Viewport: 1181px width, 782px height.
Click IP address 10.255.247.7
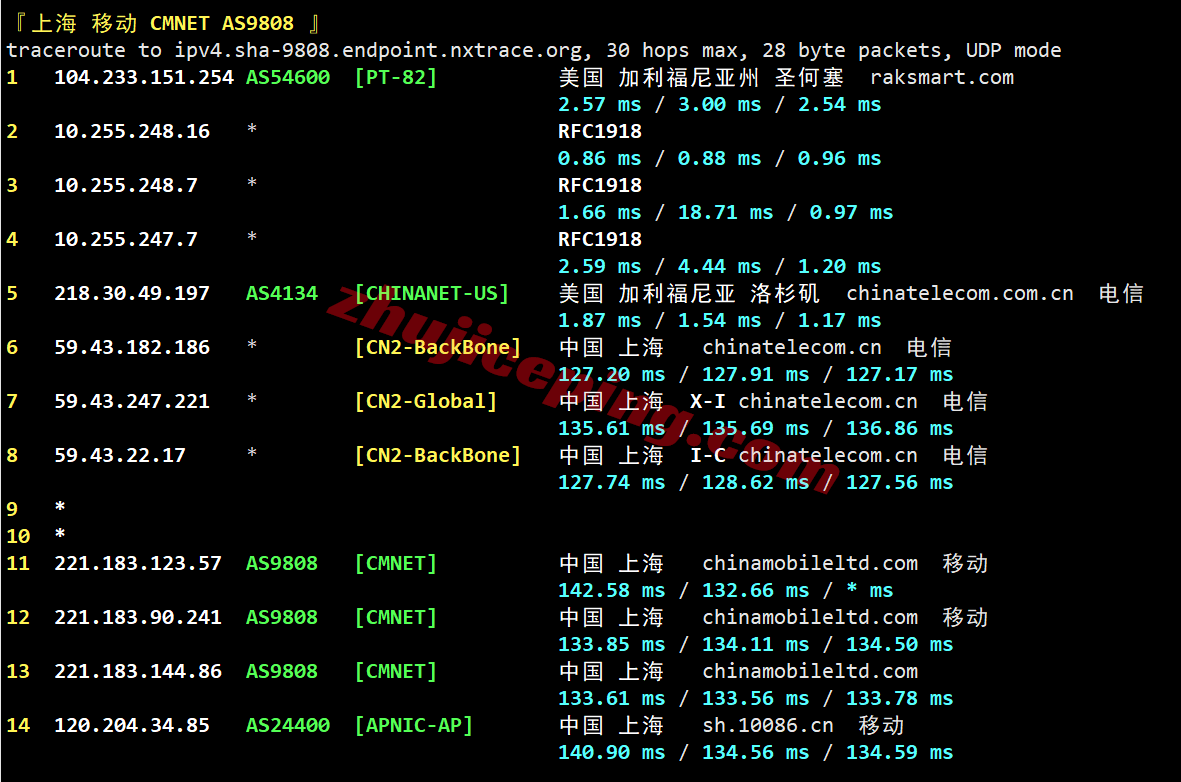click(125, 239)
